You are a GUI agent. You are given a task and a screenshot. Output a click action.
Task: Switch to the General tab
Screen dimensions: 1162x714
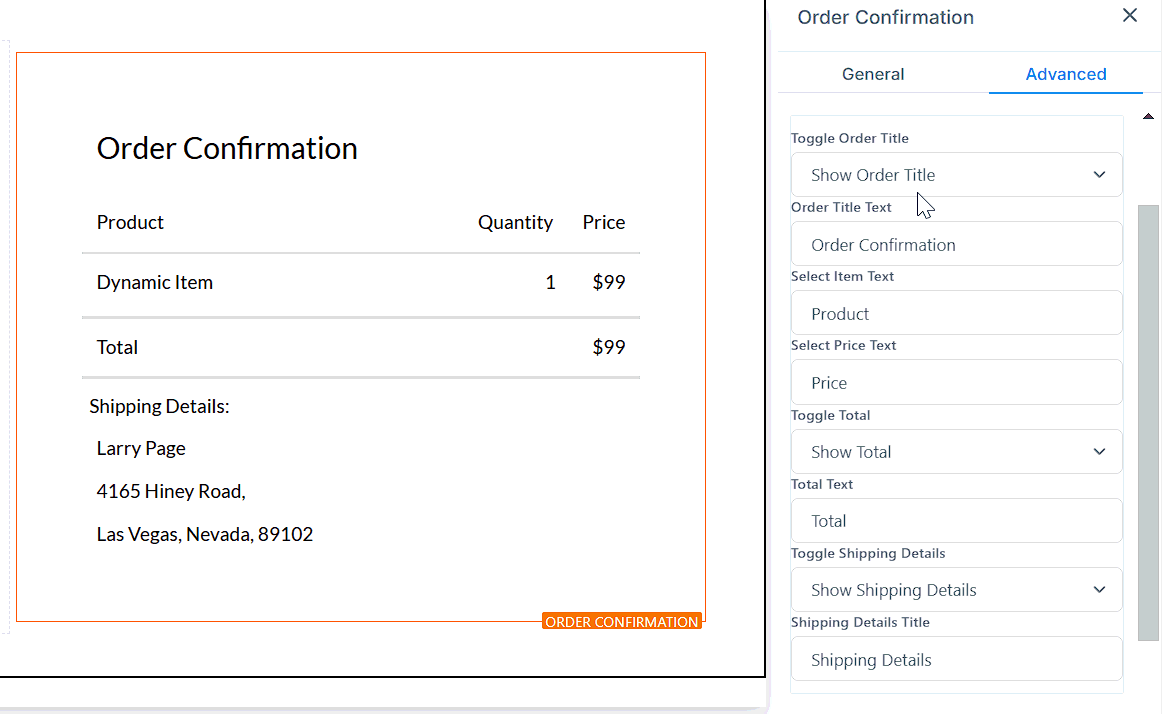[x=873, y=74]
